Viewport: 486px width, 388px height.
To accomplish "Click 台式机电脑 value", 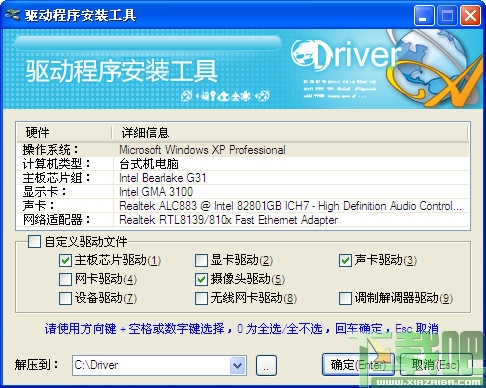I will tap(149, 164).
